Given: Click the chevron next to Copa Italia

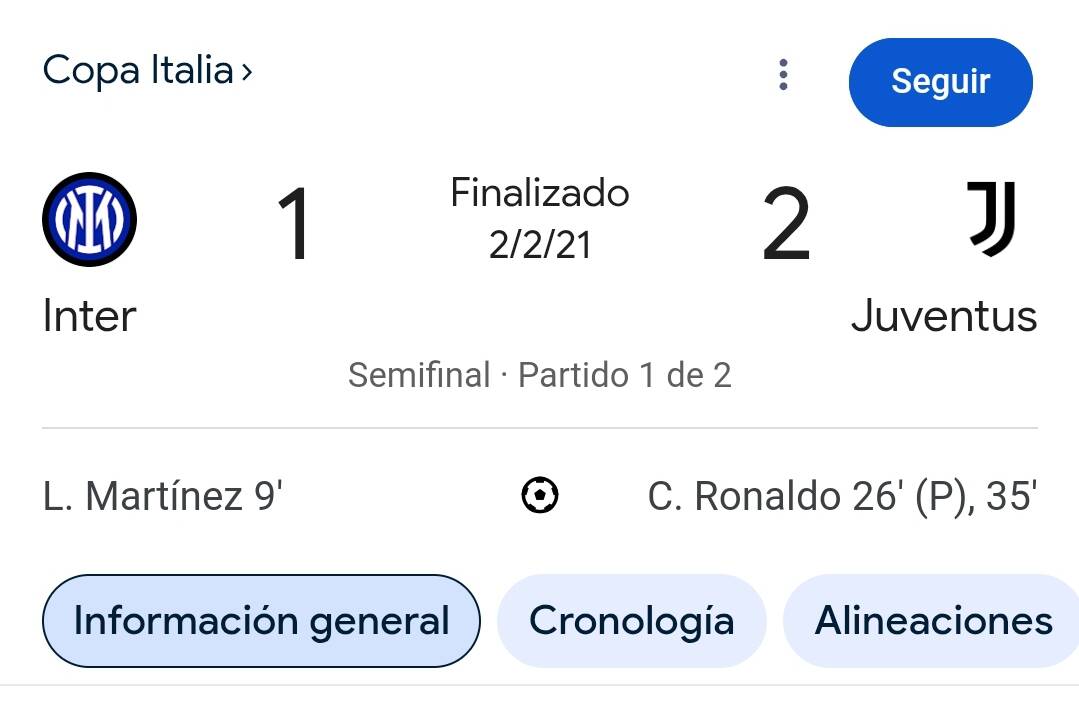Looking at the screenshot, I should pos(246,72).
